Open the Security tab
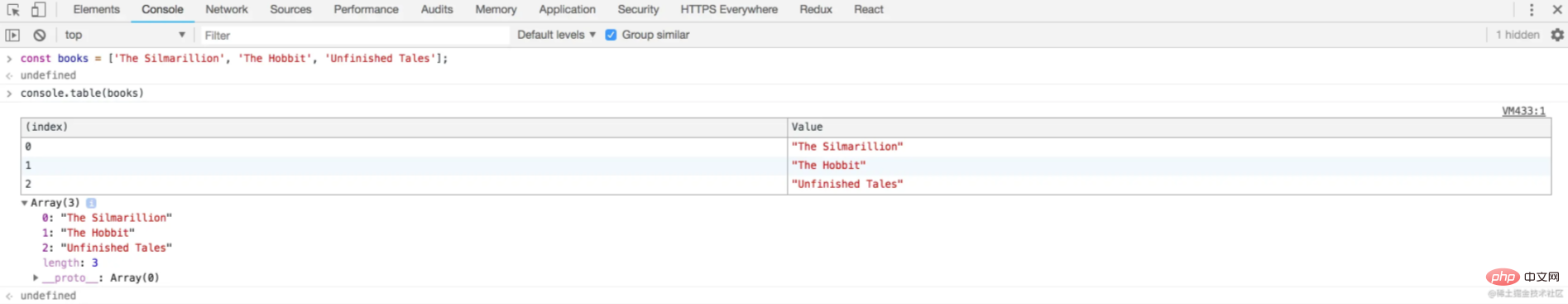This screenshot has height=304, width=1568. [x=638, y=10]
